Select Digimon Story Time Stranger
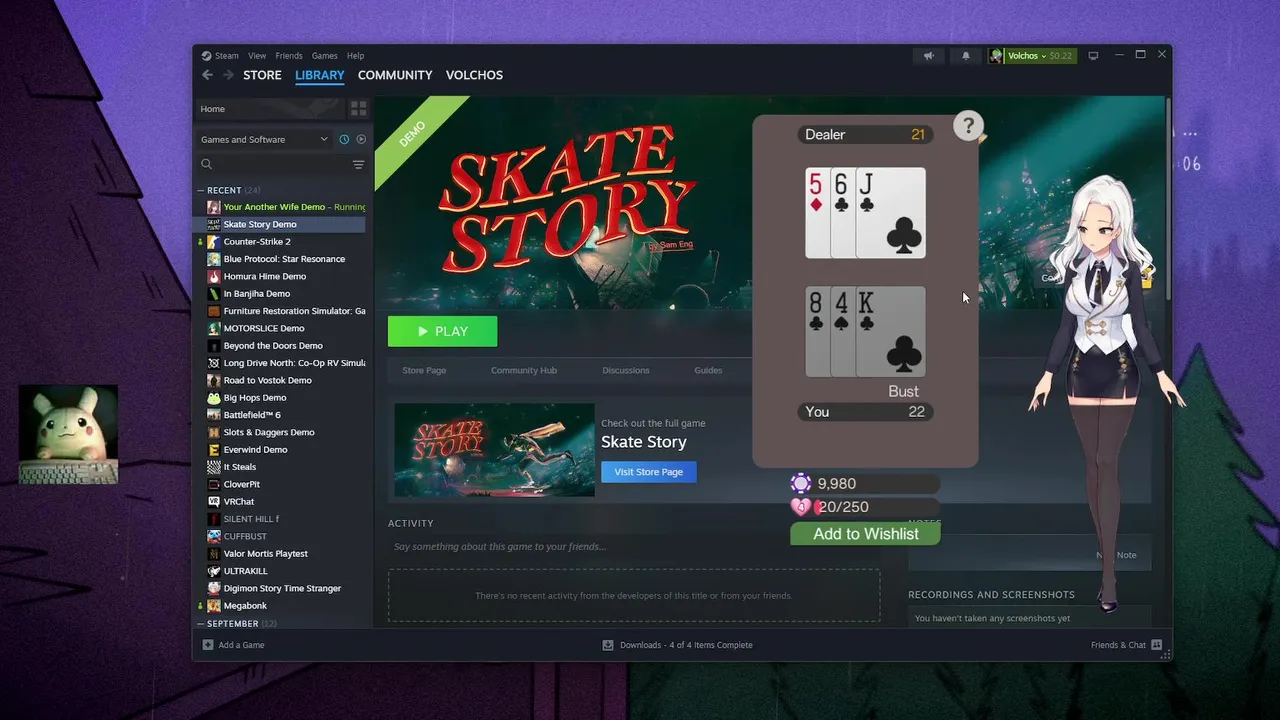Viewport: 1280px width, 720px height. point(282,588)
